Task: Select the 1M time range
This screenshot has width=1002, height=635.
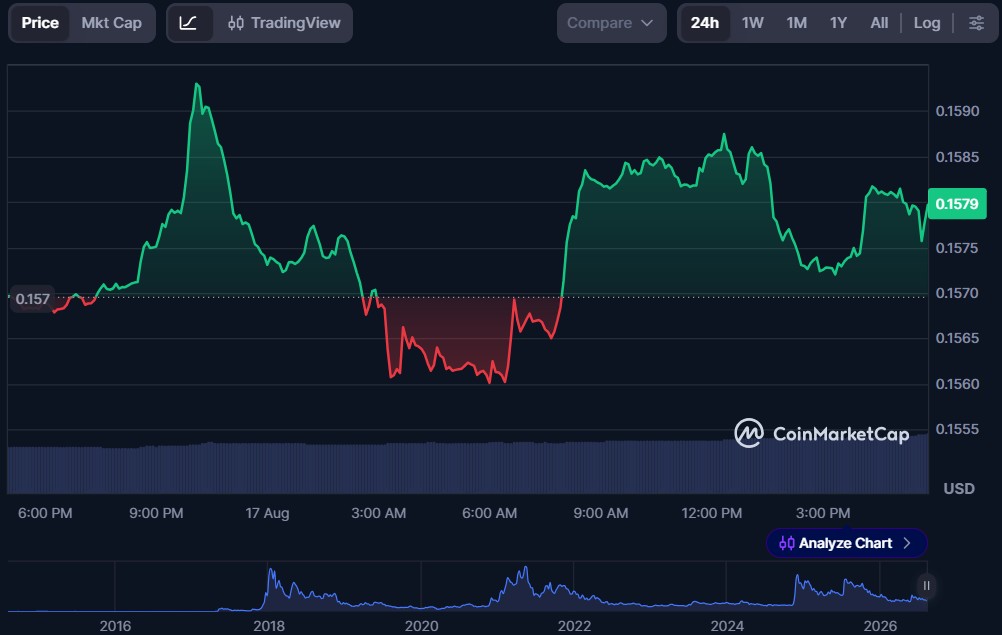Action: pos(796,23)
